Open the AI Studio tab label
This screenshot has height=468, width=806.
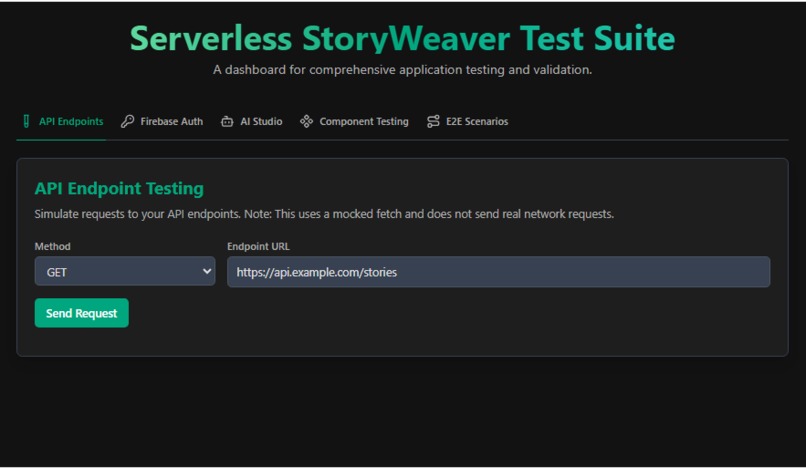click(261, 121)
